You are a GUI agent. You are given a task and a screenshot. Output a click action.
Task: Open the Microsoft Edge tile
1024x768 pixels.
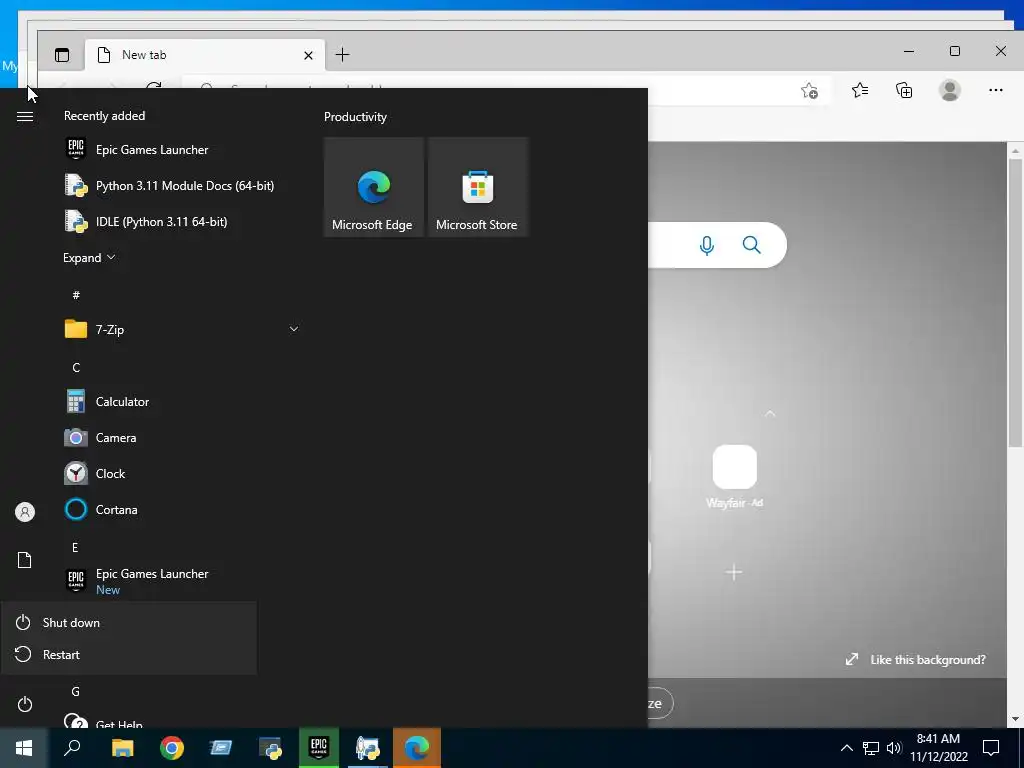tap(374, 187)
